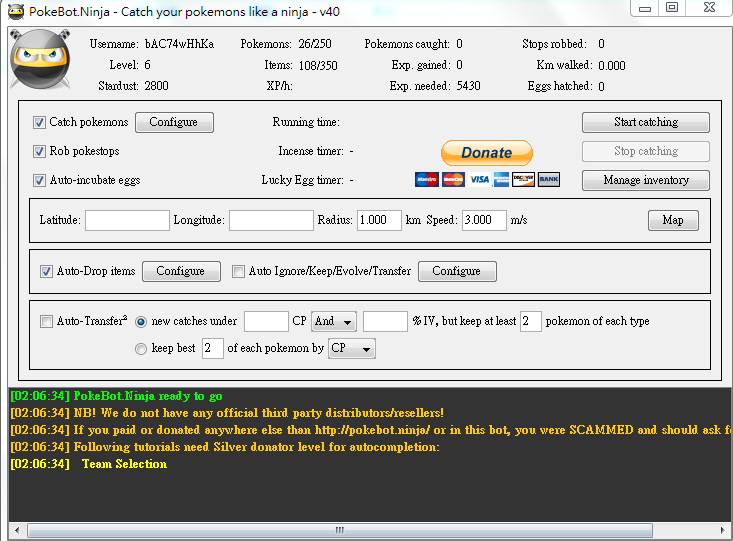
Task: Click the % IV threshold input field
Action: pyautogui.click(x=385, y=322)
